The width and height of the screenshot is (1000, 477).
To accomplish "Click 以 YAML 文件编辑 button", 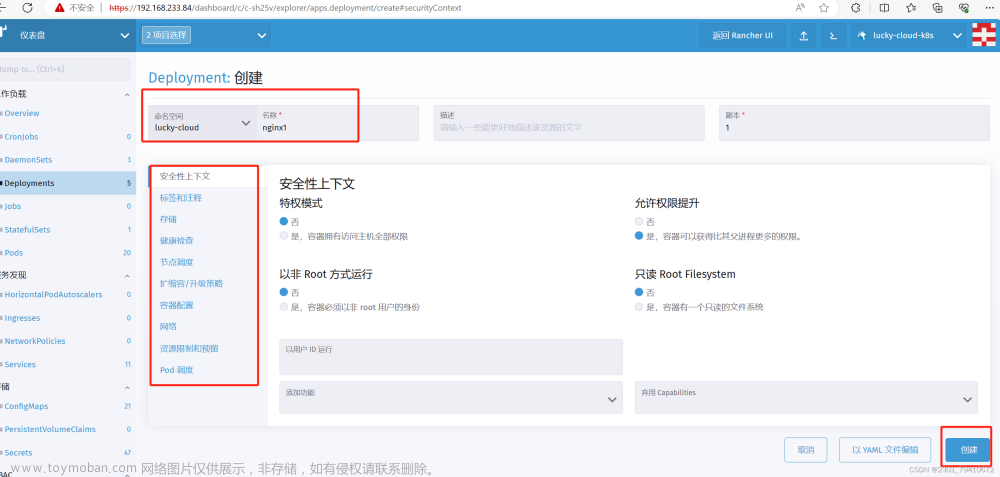I will pyautogui.click(x=885, y=450).
